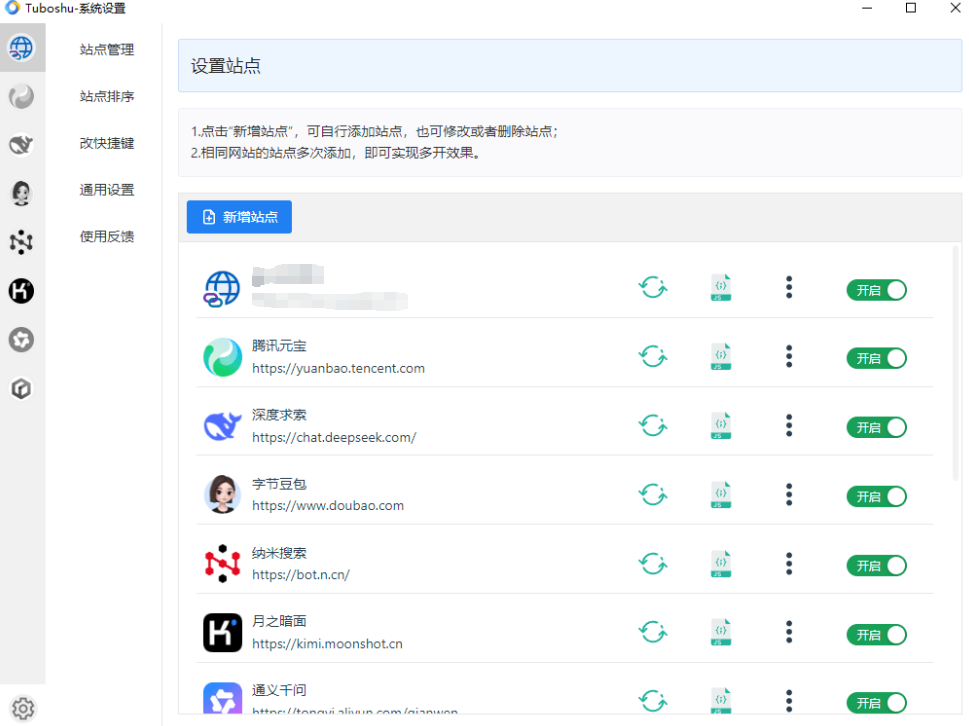Open the JS script editor for 深度求索

(x=720, y=426)
